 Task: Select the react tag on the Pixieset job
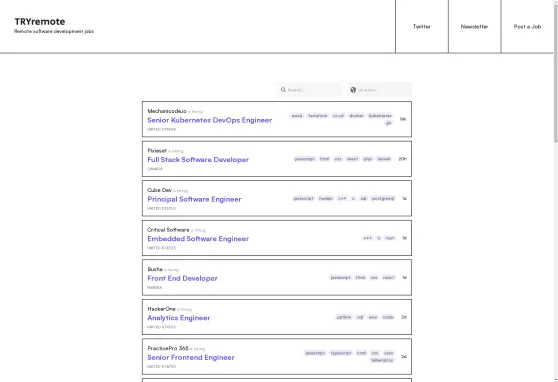[353, 159]
